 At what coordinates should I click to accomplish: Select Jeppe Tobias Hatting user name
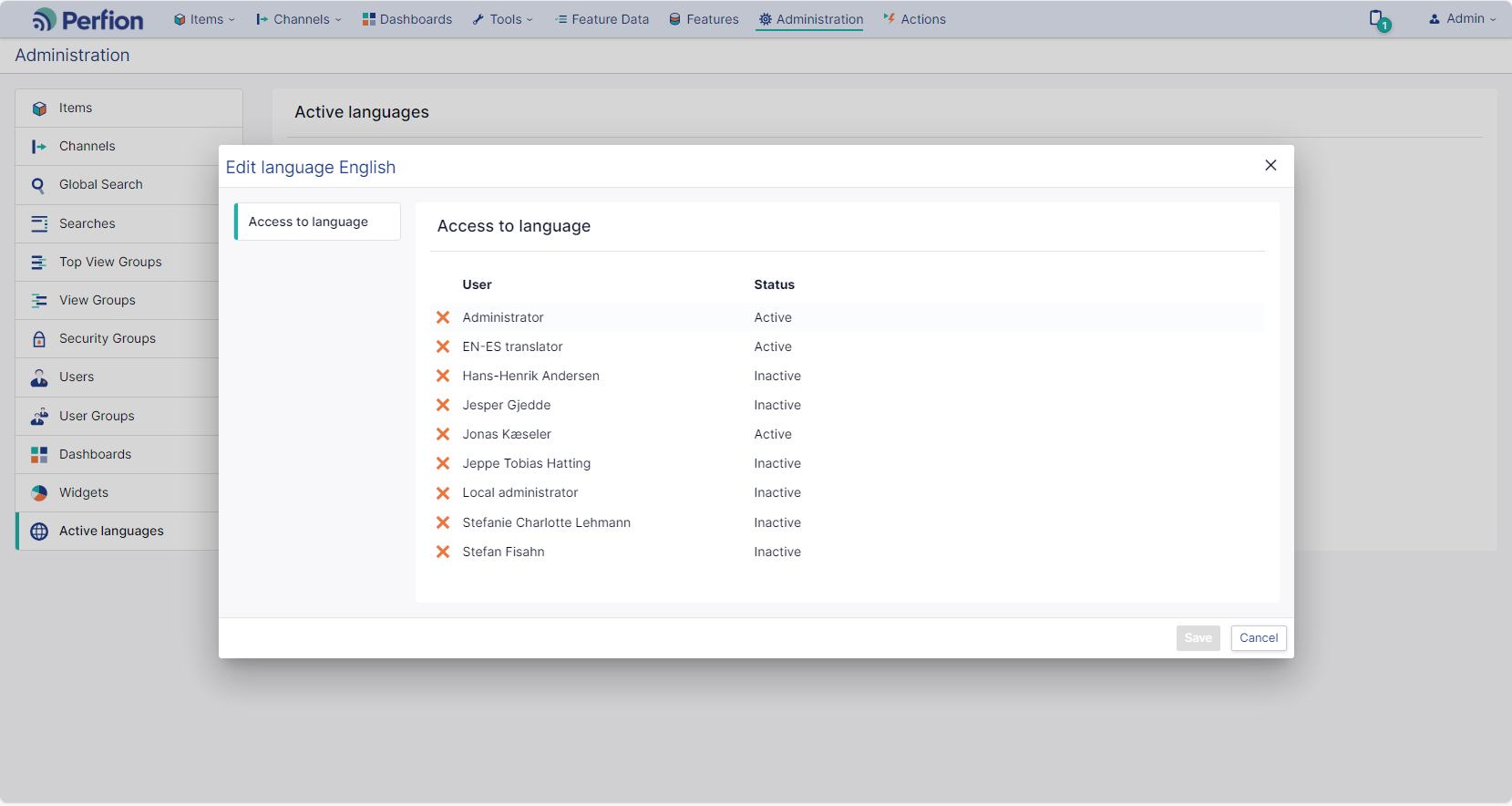coord(527,463)
